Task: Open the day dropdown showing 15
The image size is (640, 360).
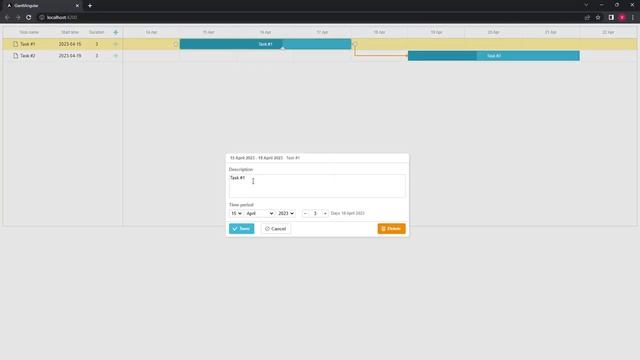Action: 236,213
